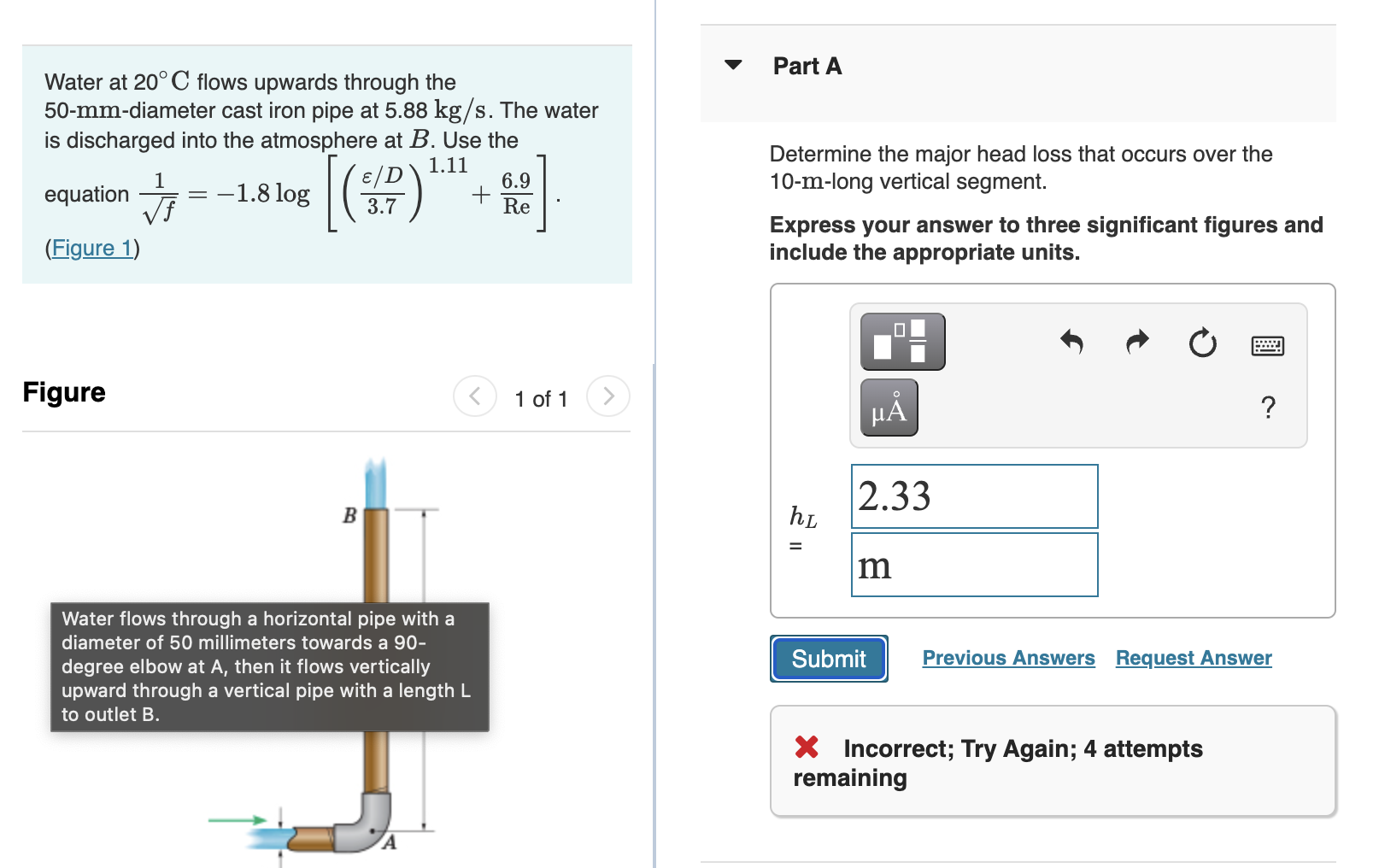
Task: Select the units field showing m
Action: pyautogui.click(x=974, y=564)
